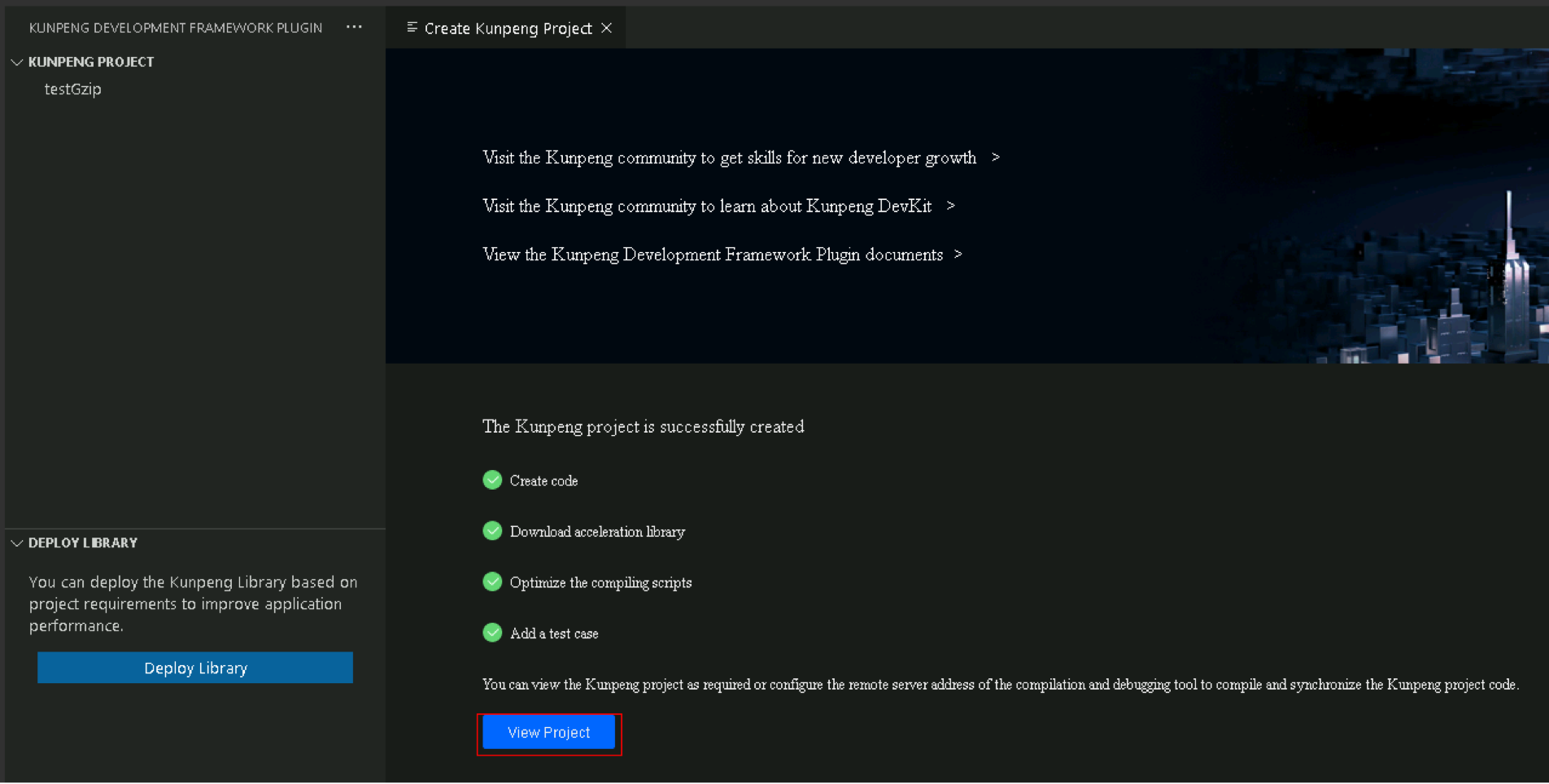The height and width of the screenshot is (784, 1549).
Task: Close the Create Kunpeng Project tab
Action: tap(607, 28)
